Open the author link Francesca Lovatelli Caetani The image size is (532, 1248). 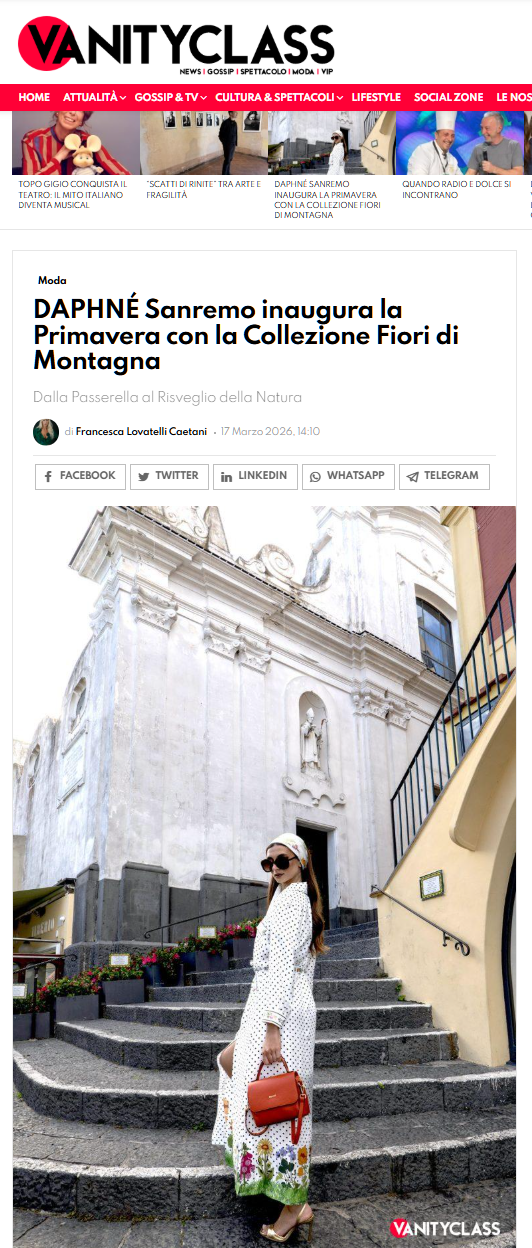[x=141, y=432]
